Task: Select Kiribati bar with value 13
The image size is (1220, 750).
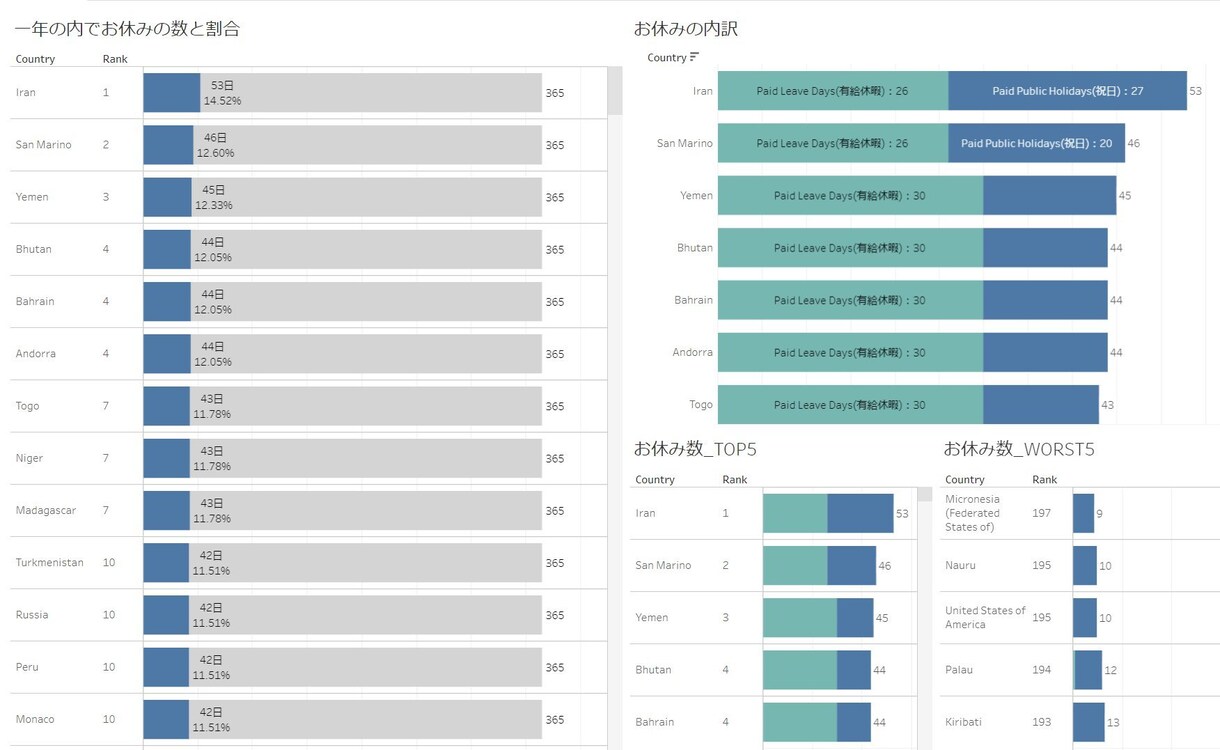Action: [1089, 722]
